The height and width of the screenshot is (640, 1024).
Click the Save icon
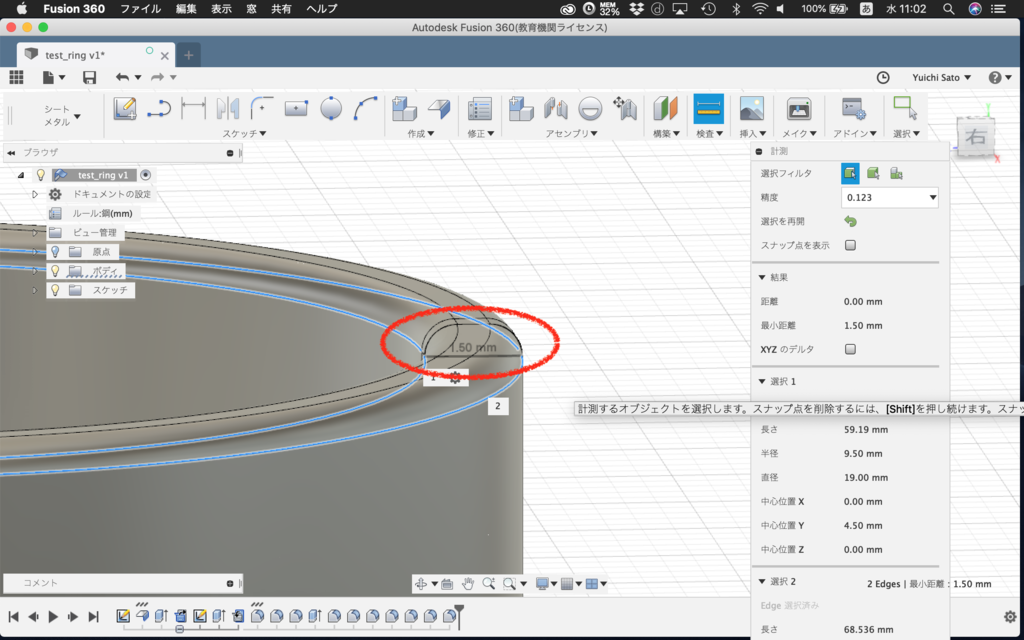click(89, 77)
